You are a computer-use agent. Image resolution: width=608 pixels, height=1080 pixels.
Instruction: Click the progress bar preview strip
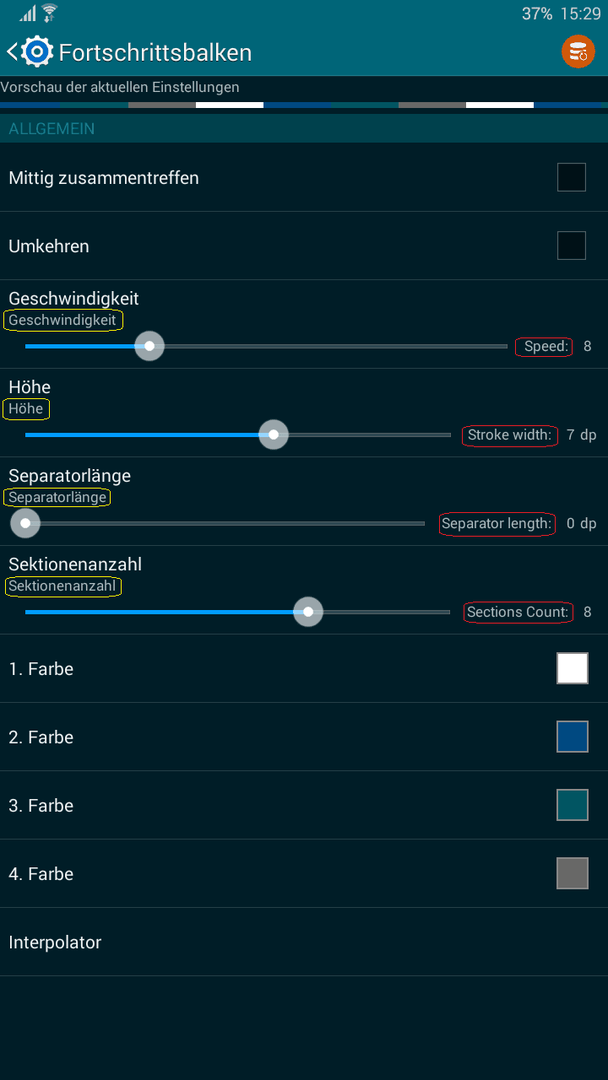(304, 105)
